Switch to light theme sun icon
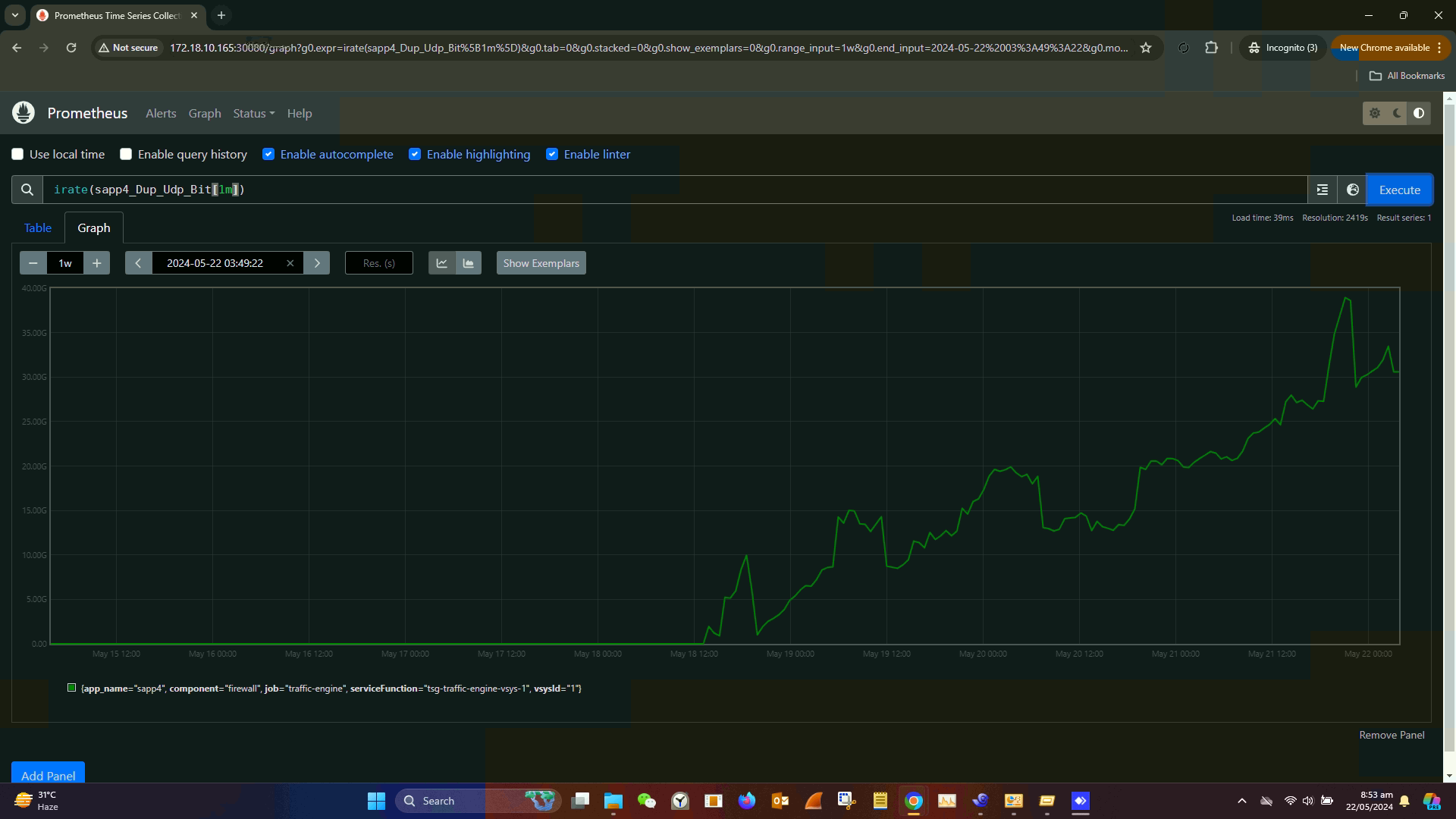 1375,113
